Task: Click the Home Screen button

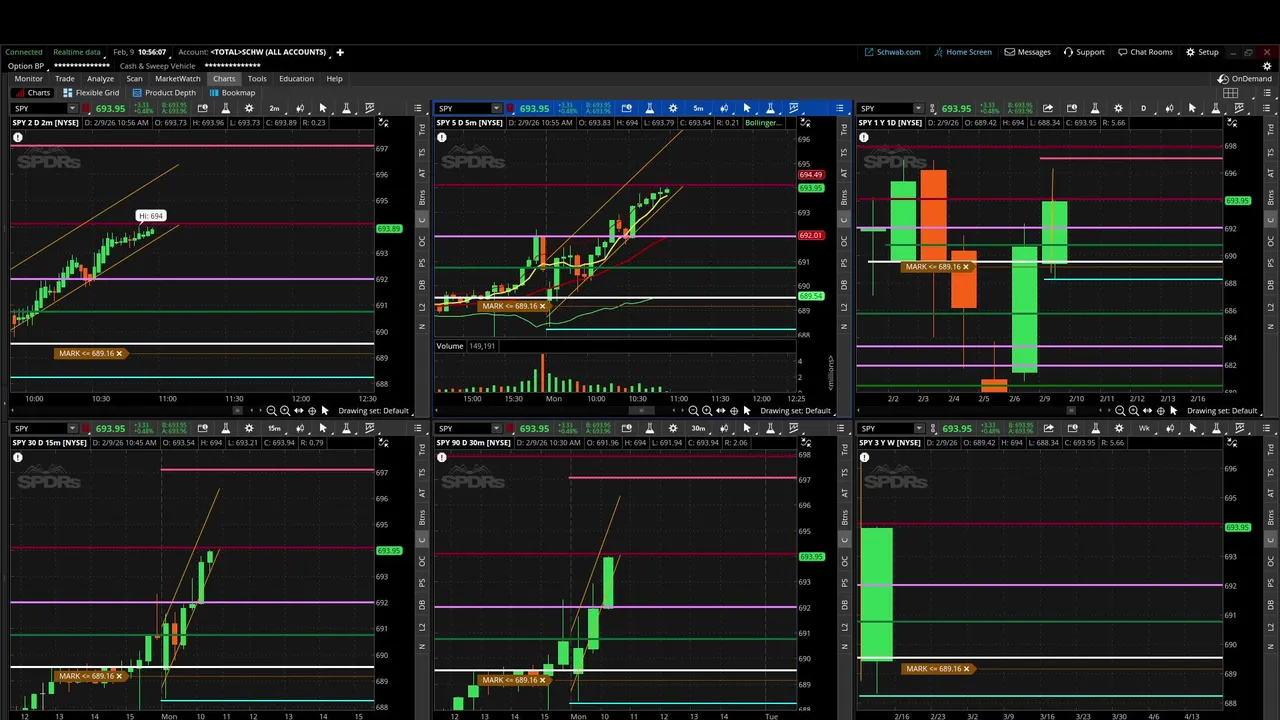Action: [x=962, y=52]
